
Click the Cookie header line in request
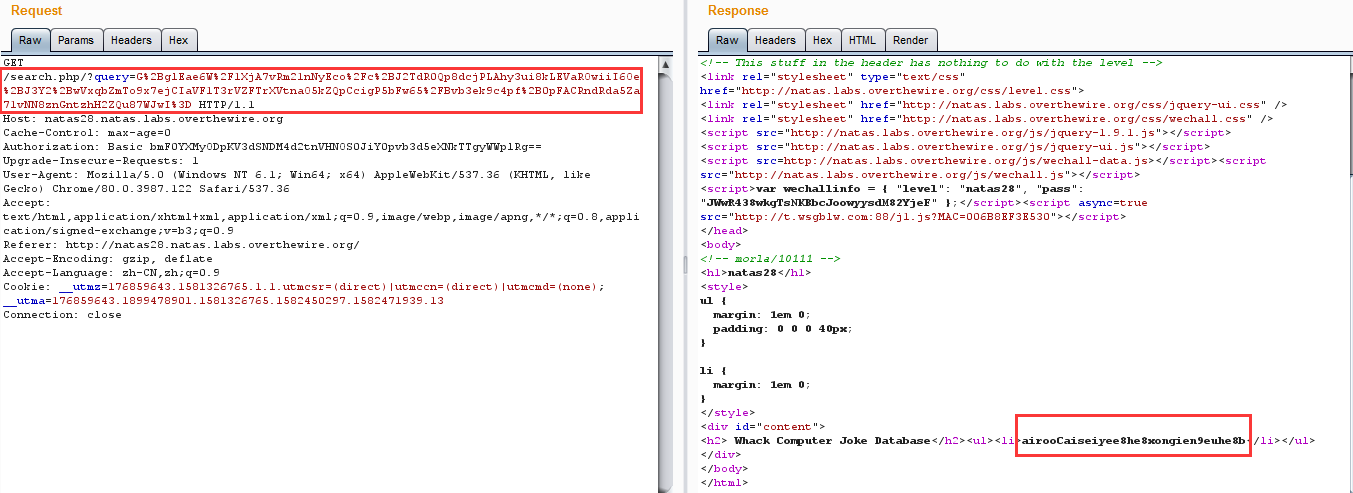pos(300,286)
